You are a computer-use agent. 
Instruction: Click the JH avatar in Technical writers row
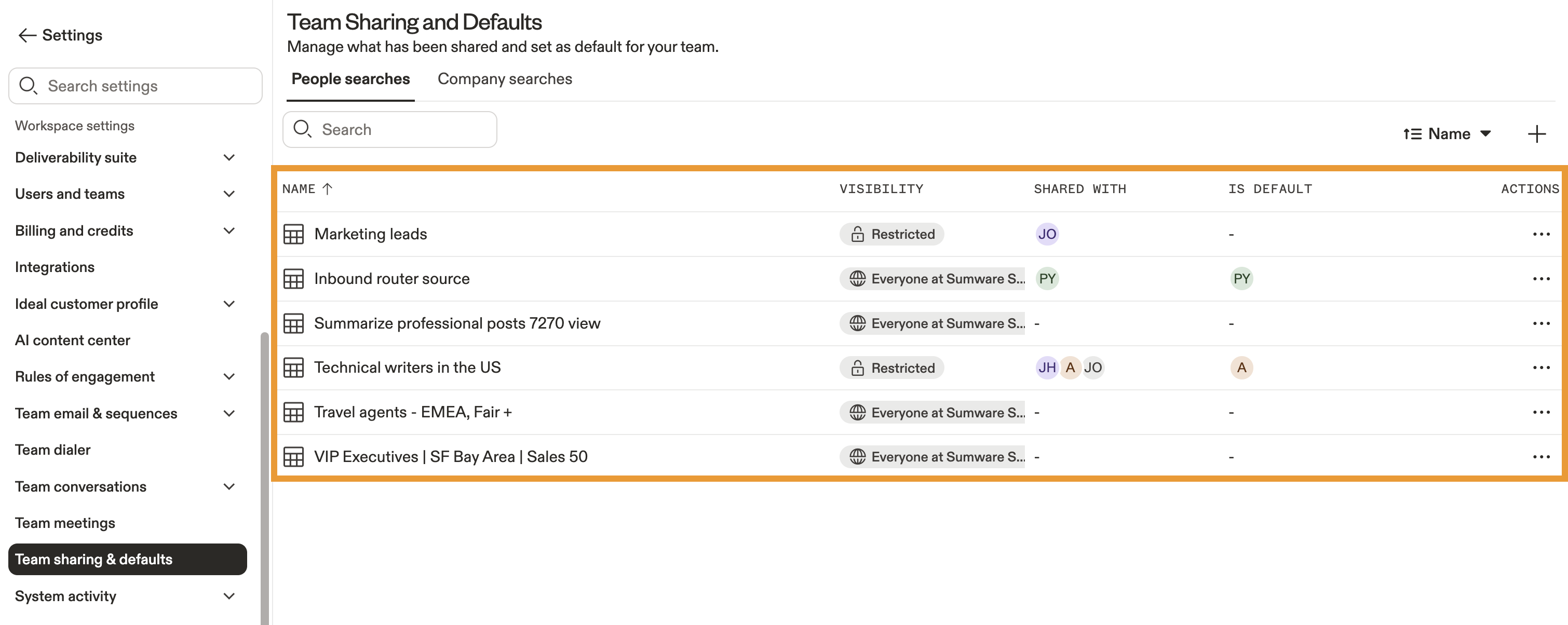1046,368
